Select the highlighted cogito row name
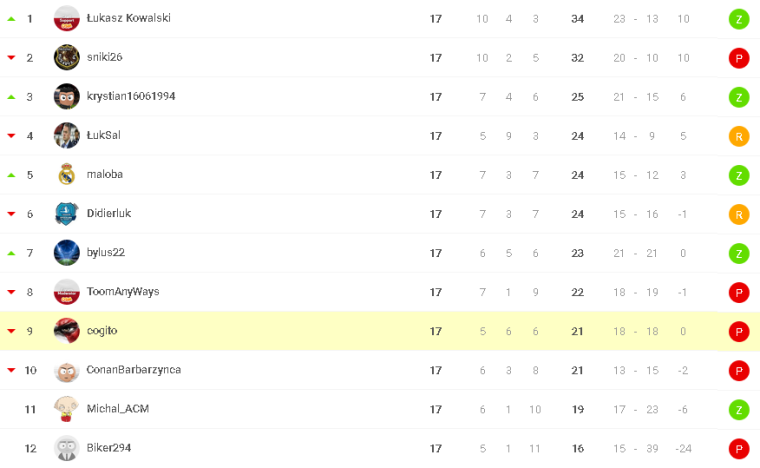 pos(102,330)
